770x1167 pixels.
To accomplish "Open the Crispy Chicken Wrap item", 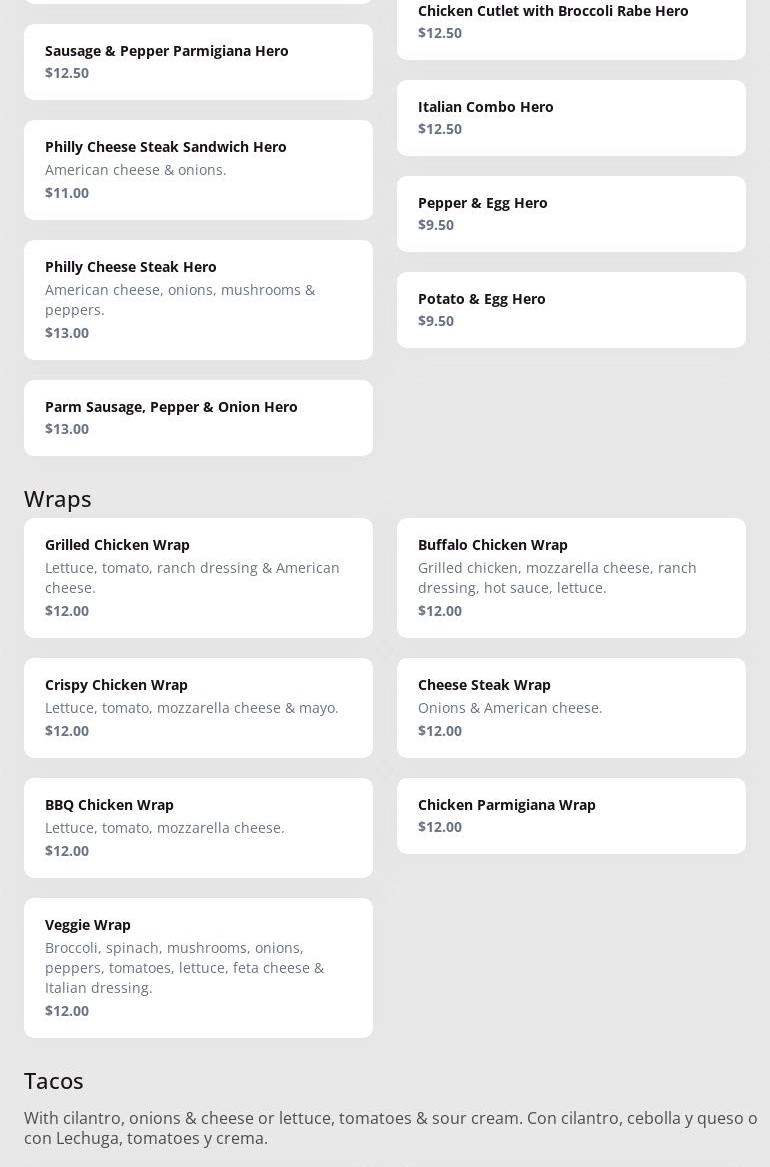I will [198, 707].
